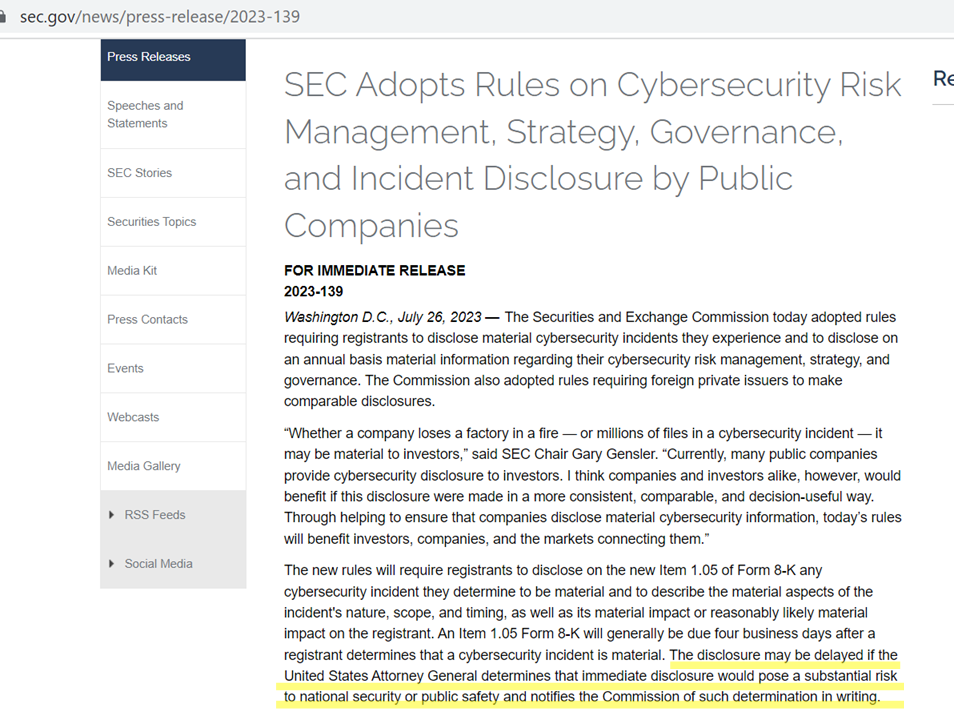Click release number 2023-139 text
This screenshot has height=720, width=954.
(x=313, y=292)
